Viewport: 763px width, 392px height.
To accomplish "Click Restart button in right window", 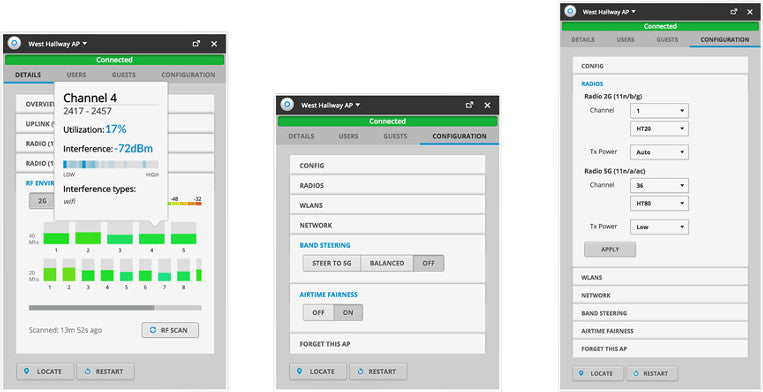I will tap(652, 374).
